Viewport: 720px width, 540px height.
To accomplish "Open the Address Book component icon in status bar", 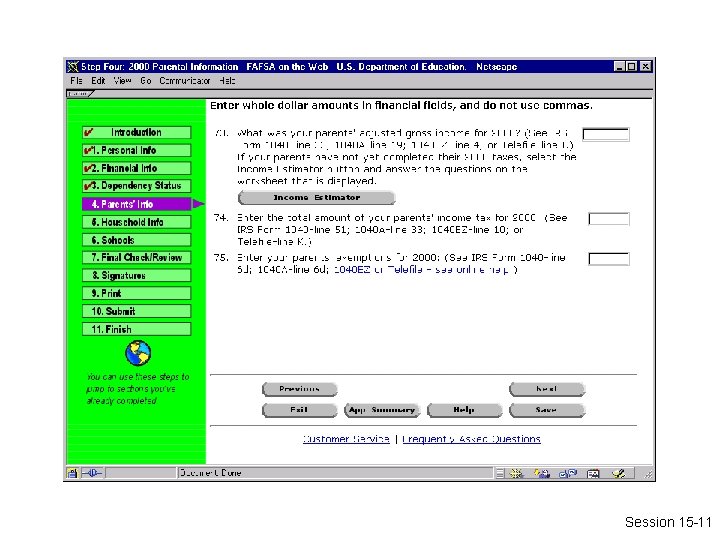I will coord(593,473).
